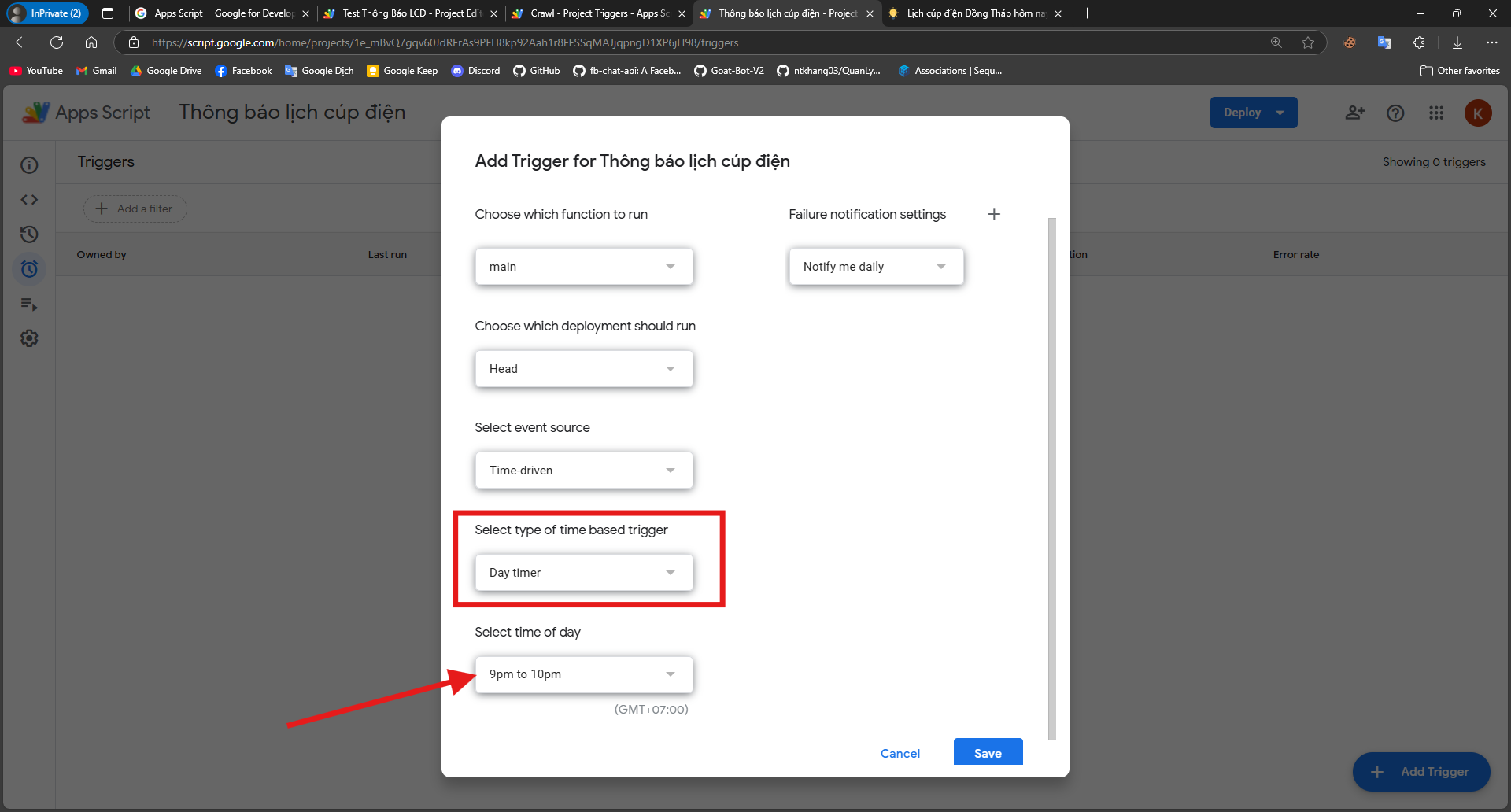Click the Cancel button in dialog

pos(900,753)
